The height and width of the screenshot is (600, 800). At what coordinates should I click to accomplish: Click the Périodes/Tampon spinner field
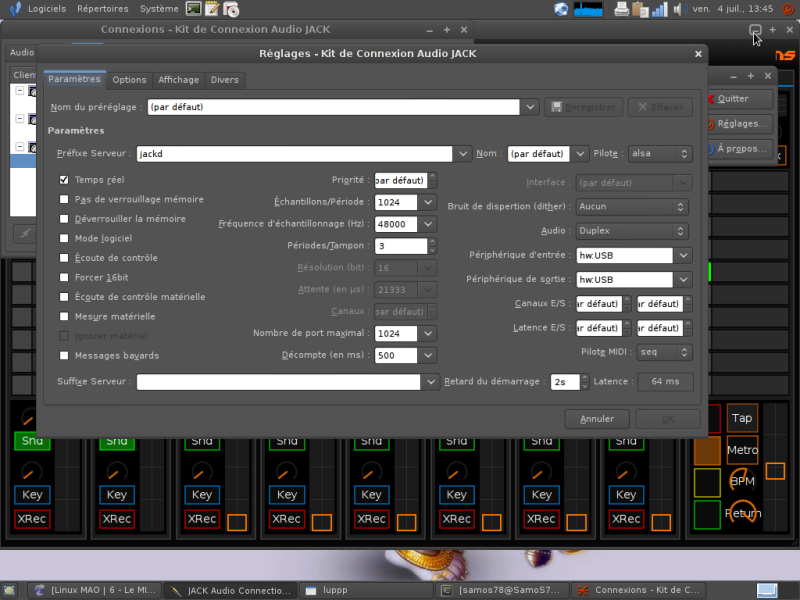[x=401, y=246]
